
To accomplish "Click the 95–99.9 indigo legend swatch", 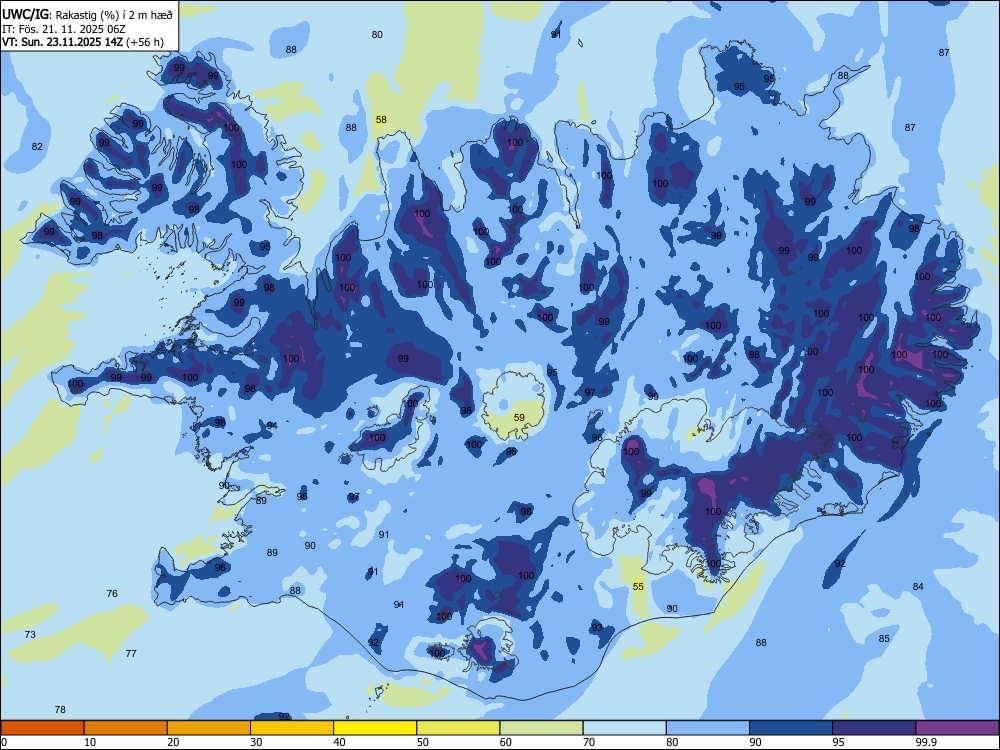I will point(874,728).
